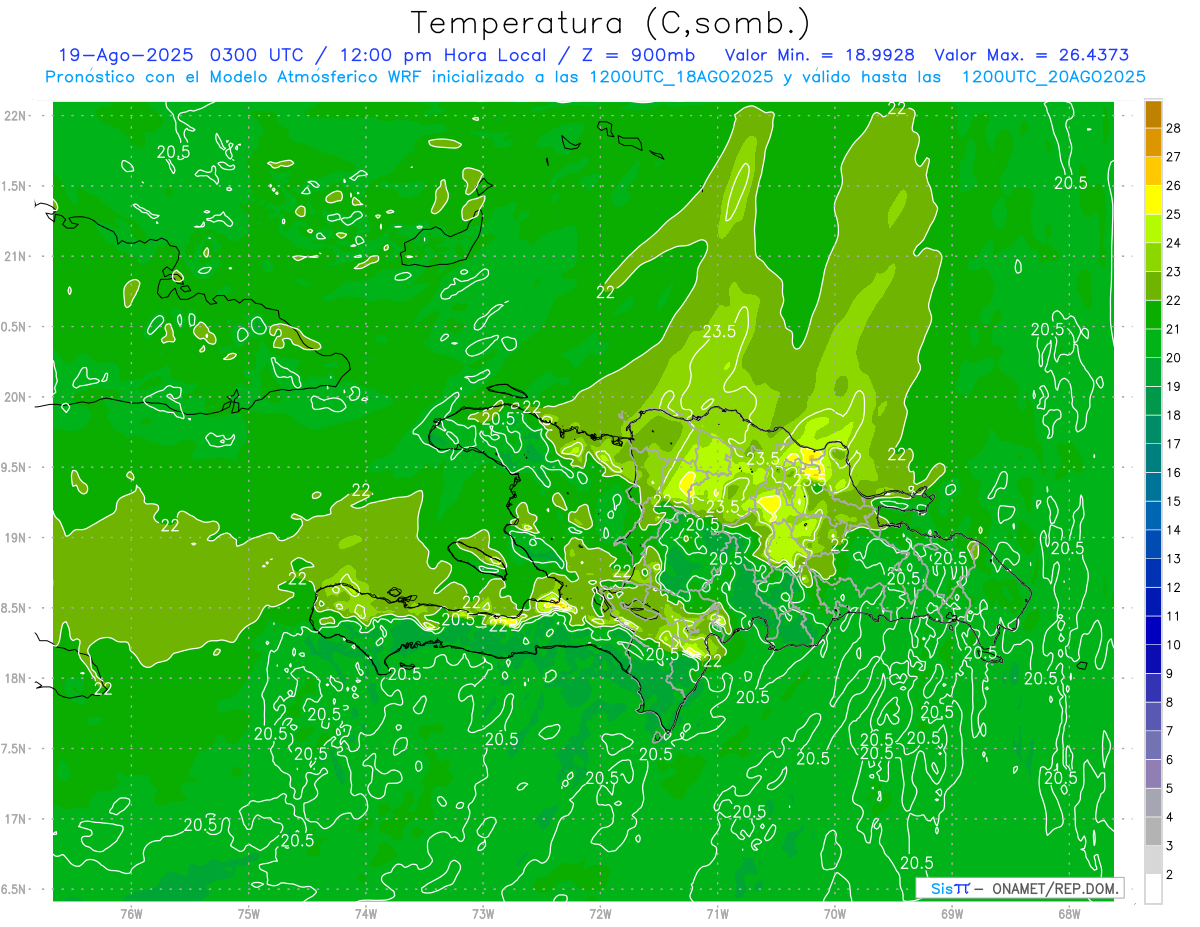This screenshot has width=1200, height=927.
Task: Select the "19-Ago-2025" date text
Action: (126, 55)
